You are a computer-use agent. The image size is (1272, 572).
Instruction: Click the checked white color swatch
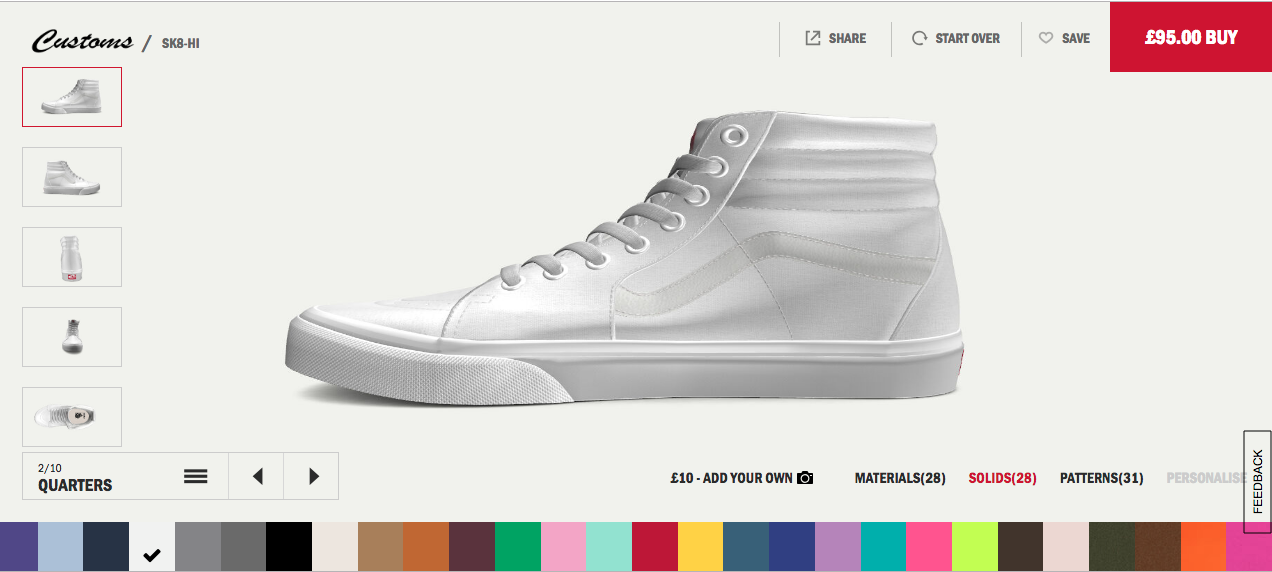[x=152, y=547]
